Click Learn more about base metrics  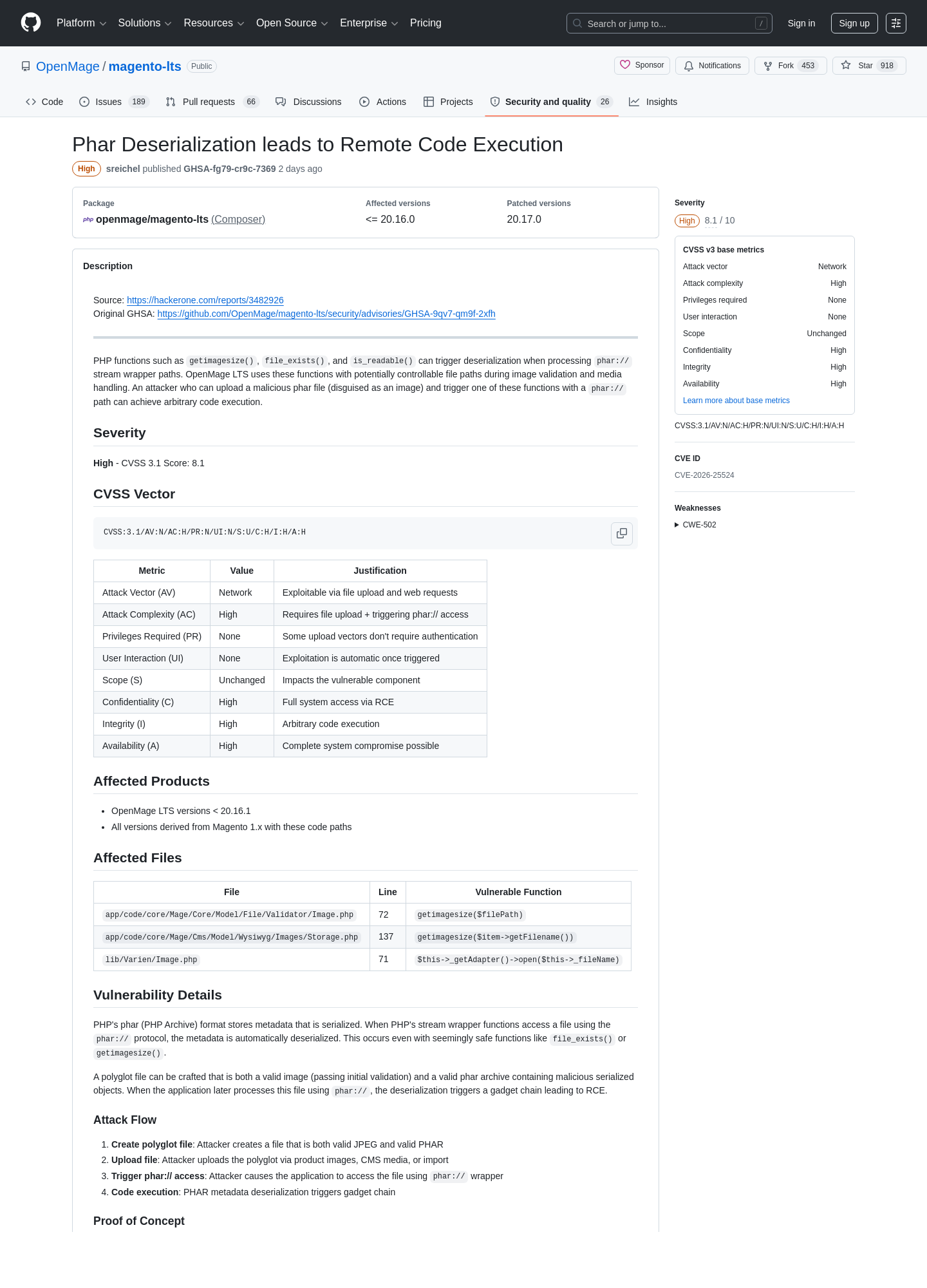point(736,401)
